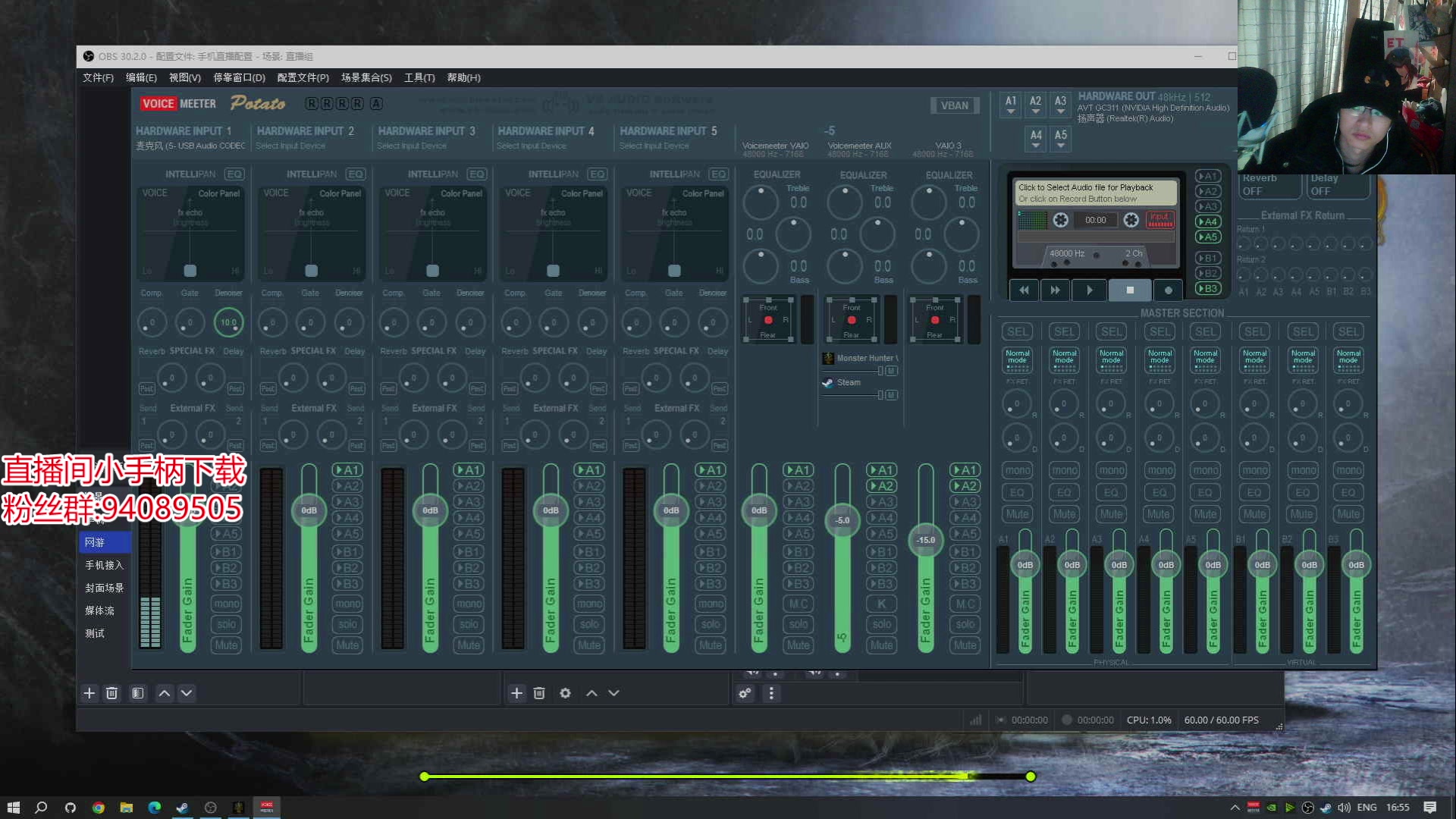Viewport: 1456px width, 819px height.
Task: Mute the Voicemeeter VAIO strip
Action: 798,645
